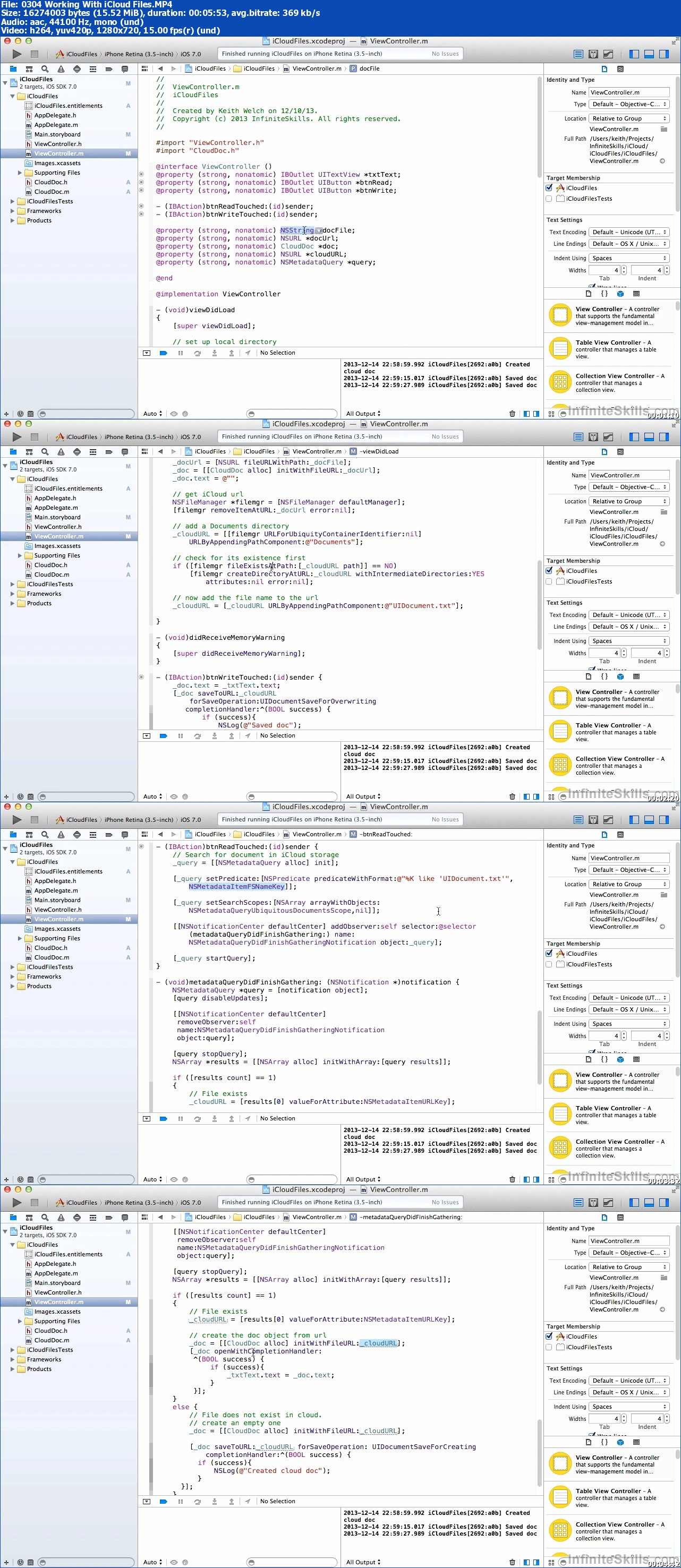Click -metadataQueryDidFinishGathering: item in the jump bar
The image size is (681, 1568).
[x=406, y=1218]
